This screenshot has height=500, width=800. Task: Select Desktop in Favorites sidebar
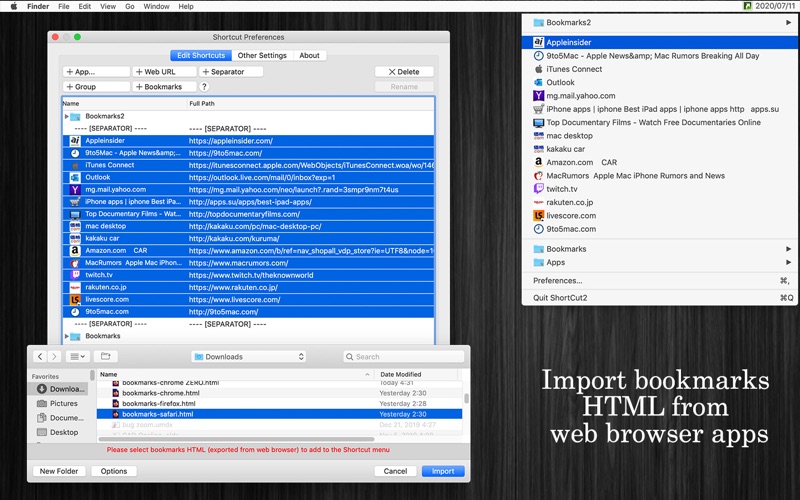tap(57, 432)
